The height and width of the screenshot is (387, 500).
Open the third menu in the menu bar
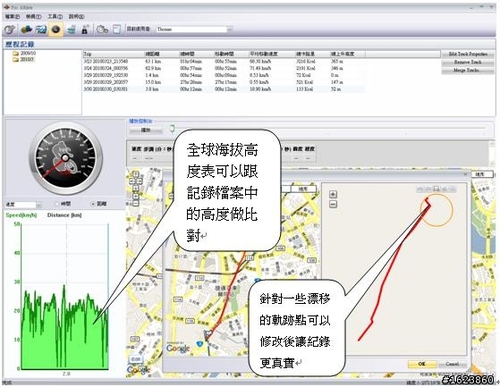click(x=55, y=16)
